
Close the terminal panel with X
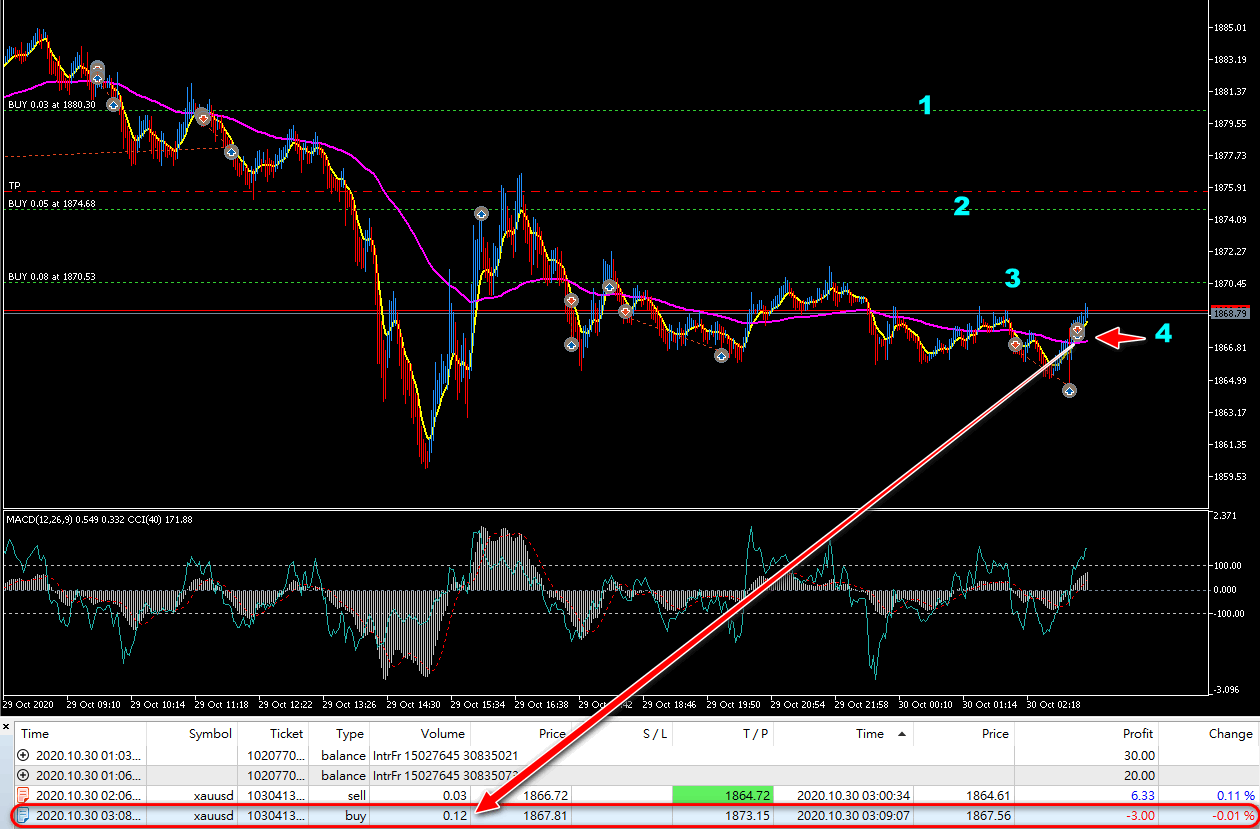6,726
